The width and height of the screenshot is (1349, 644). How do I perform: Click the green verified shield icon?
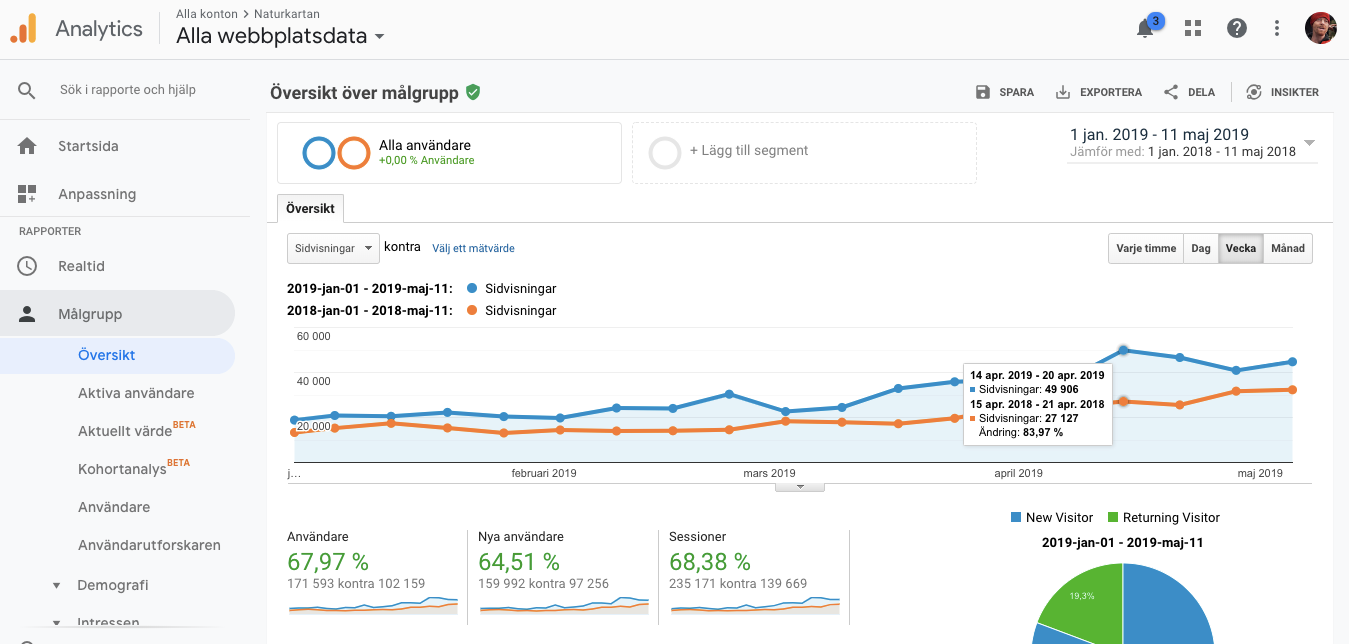click(473, 92)
